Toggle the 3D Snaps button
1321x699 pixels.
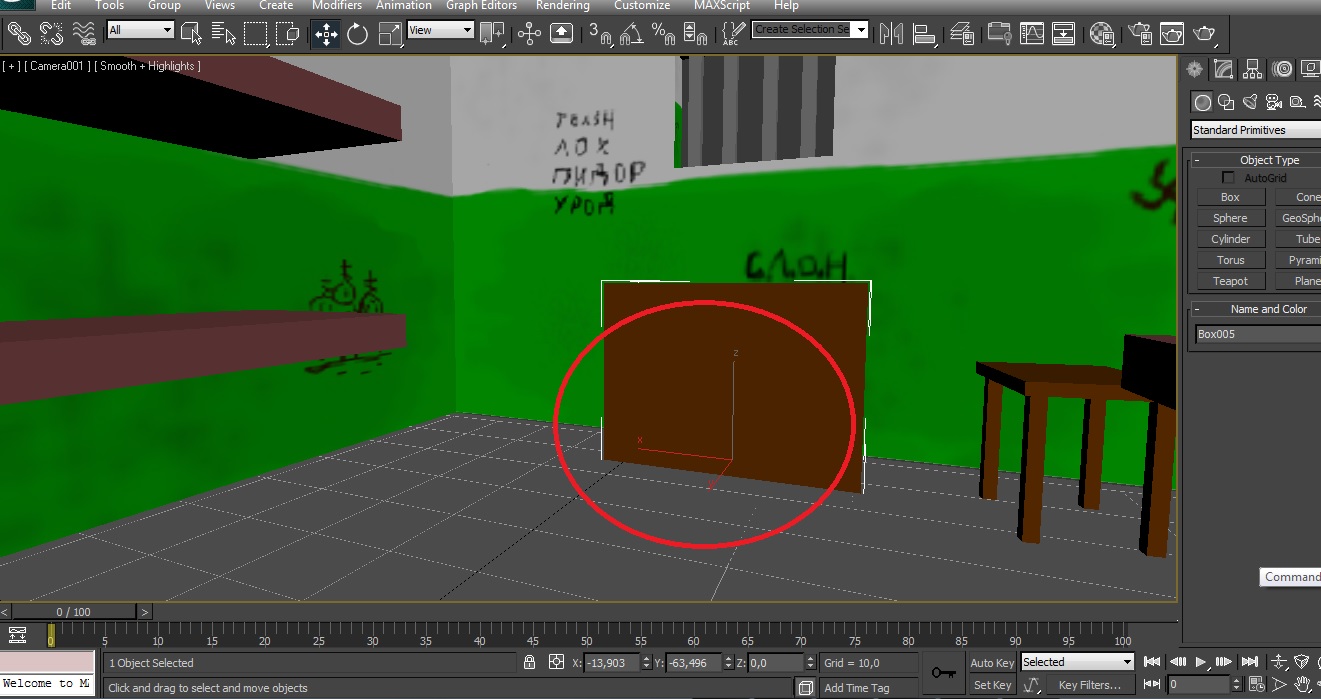coord(600,34)
